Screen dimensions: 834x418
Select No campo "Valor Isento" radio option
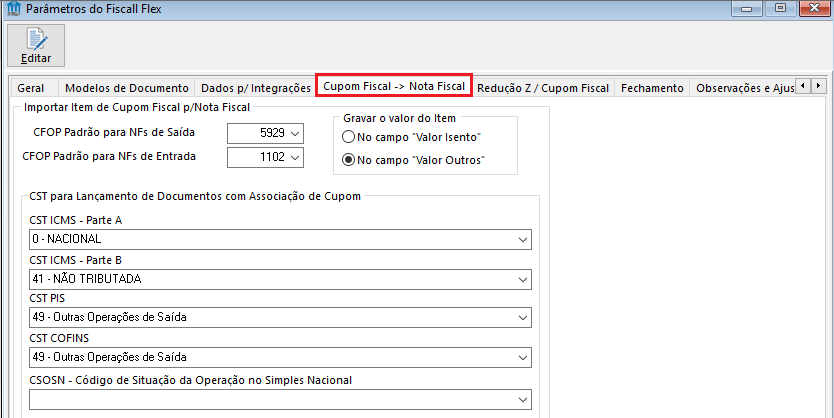click(x=412, y=137)
